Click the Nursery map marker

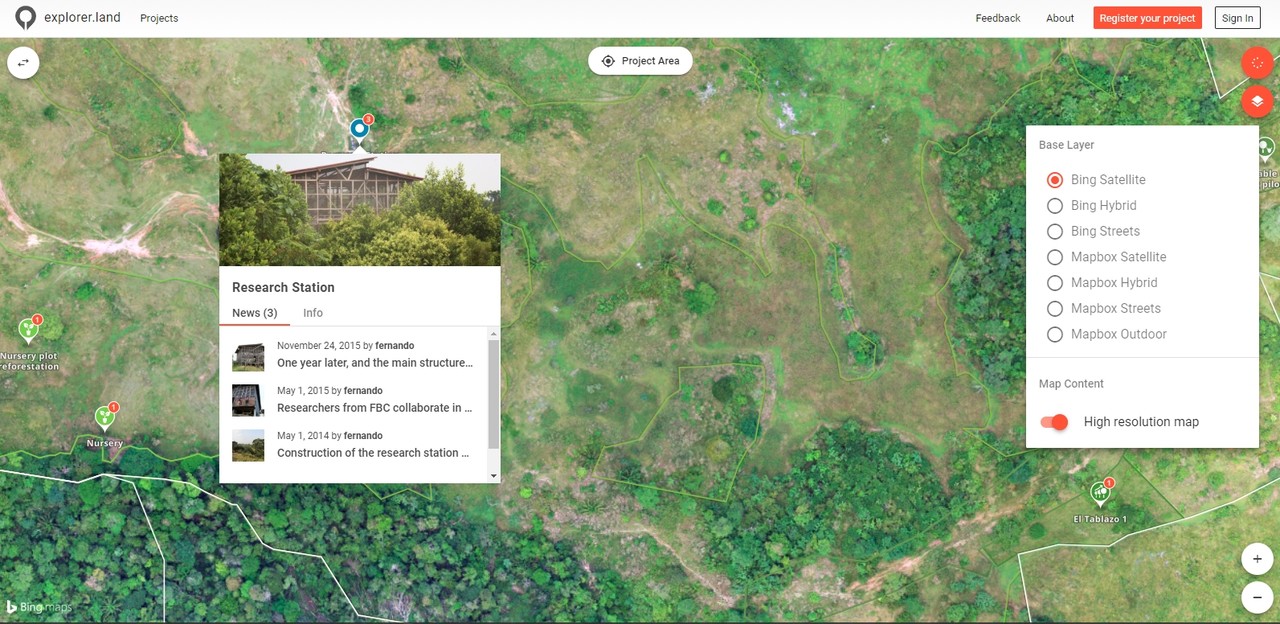point(104,418)
